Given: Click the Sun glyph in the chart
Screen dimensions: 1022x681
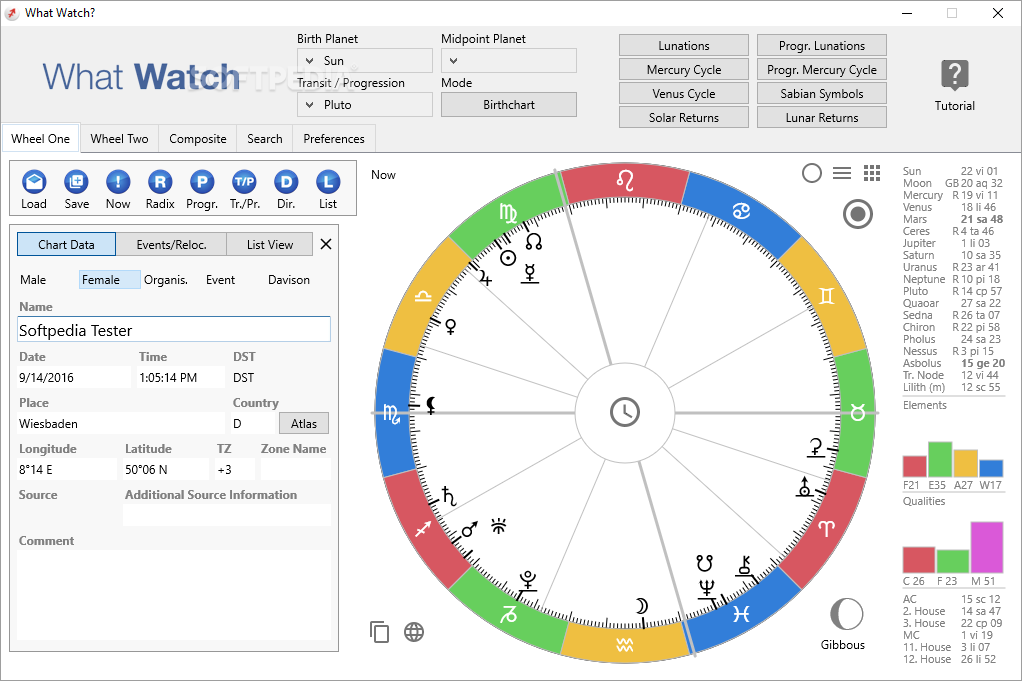Looking at the screenshot, I should click(508, 258).
